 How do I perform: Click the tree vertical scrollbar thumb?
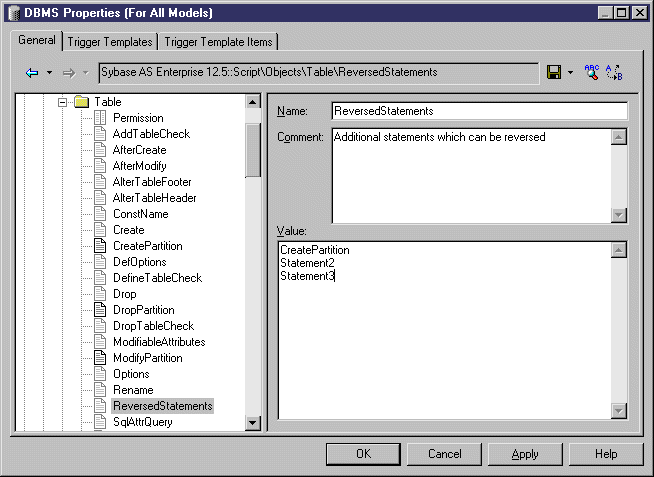pos(252,150)
